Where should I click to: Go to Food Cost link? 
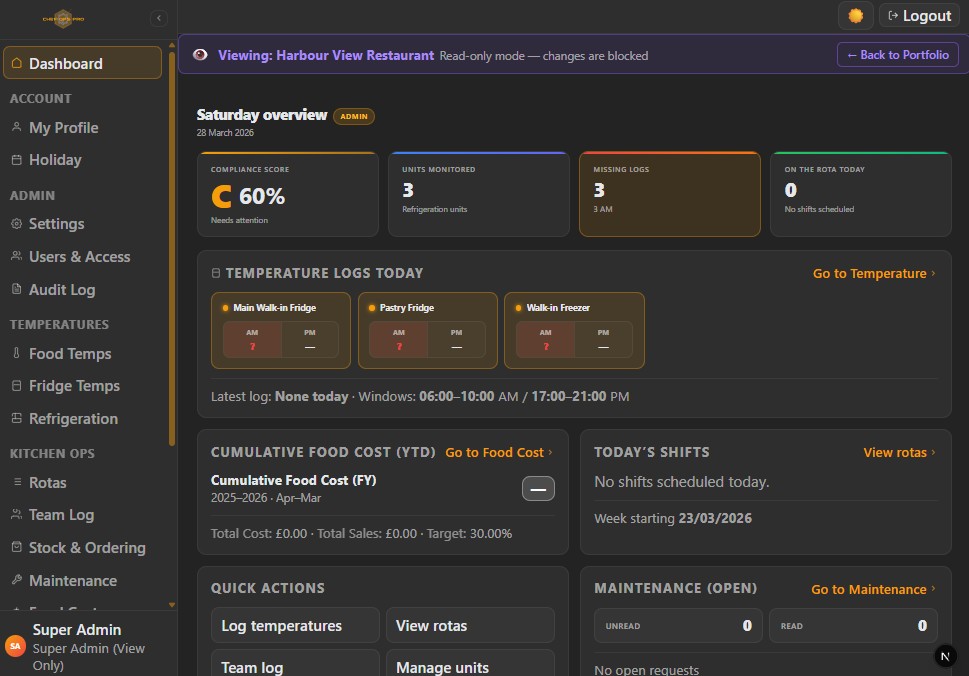pyautogui.click(x=499, y=452)
